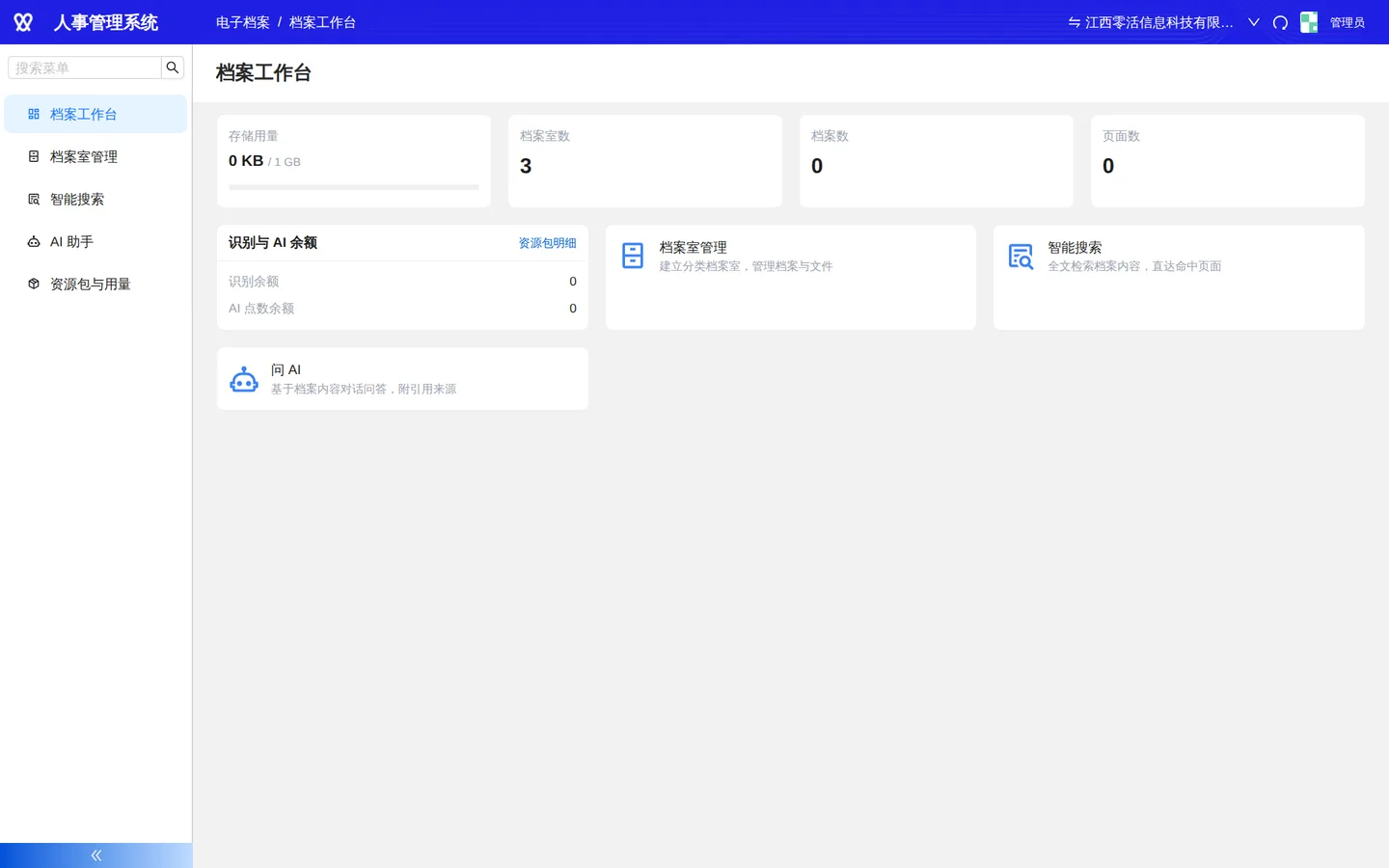The width and height of the screenshot is (1389, 868).
Task: Click 档案工作台 breadcrumb
Action: pyautogui.click(x=322, y=22)
